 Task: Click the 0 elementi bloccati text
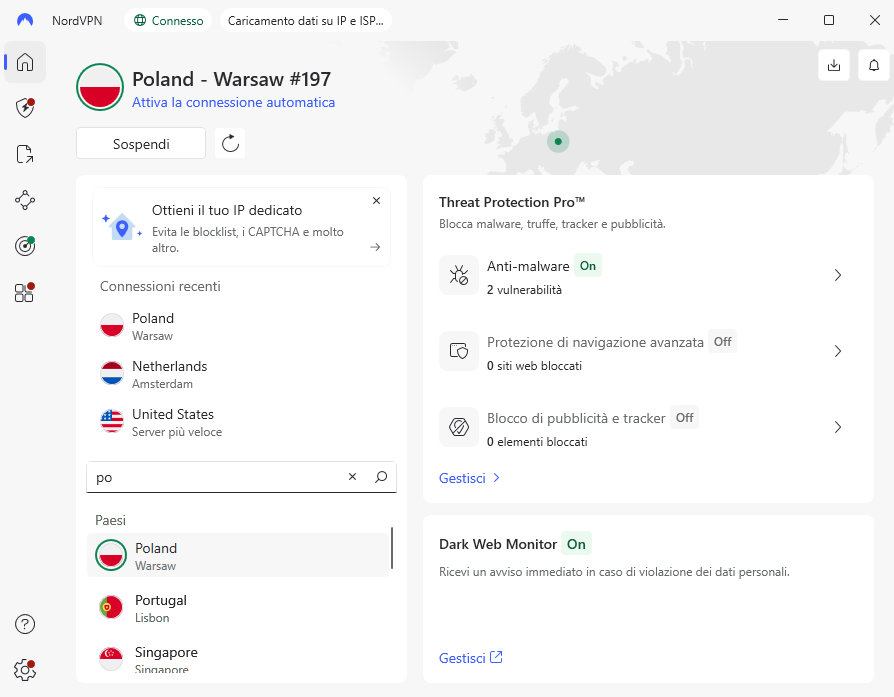[x=537, y=441]
